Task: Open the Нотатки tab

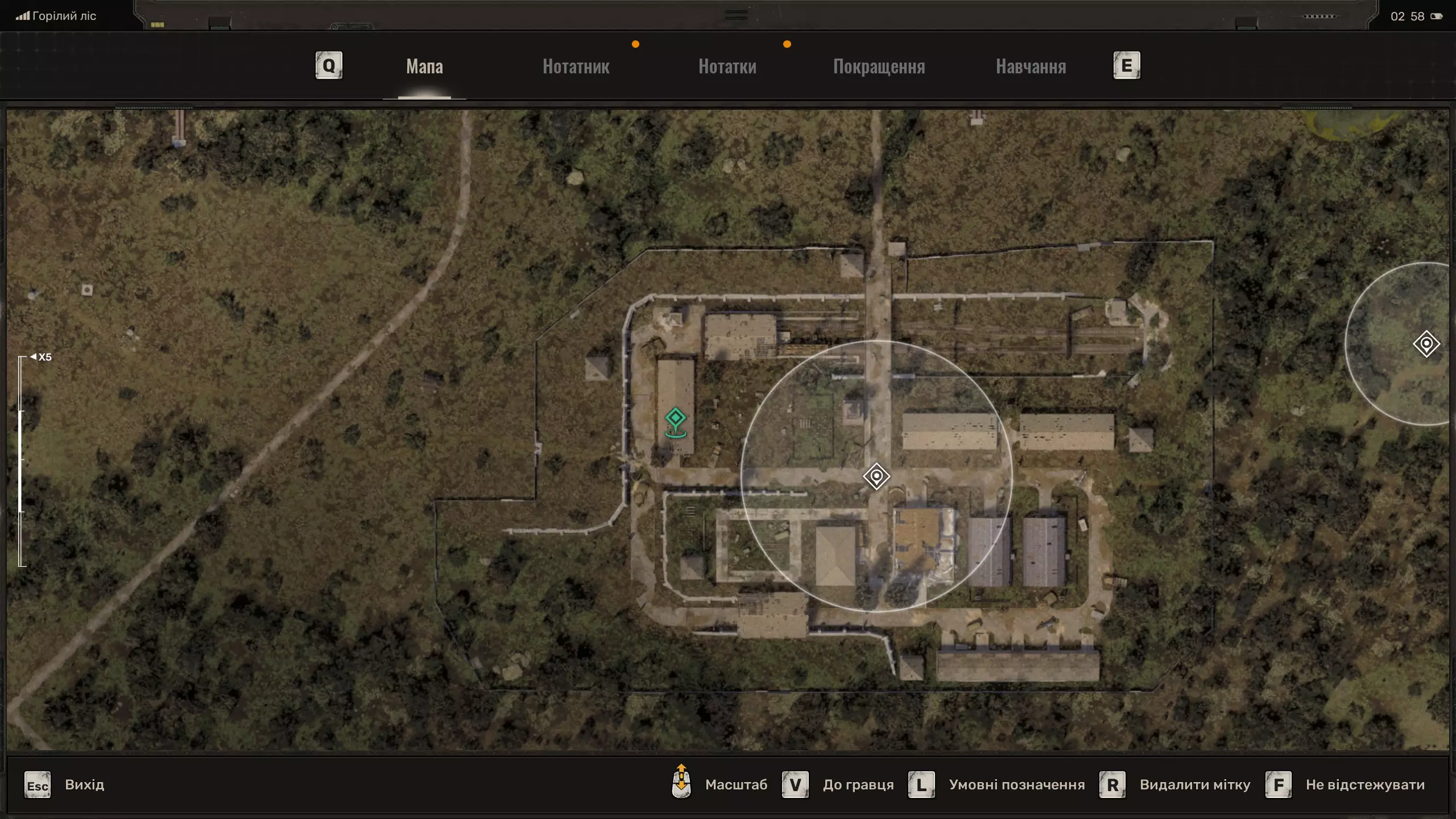Action: (x=727, y=67)
